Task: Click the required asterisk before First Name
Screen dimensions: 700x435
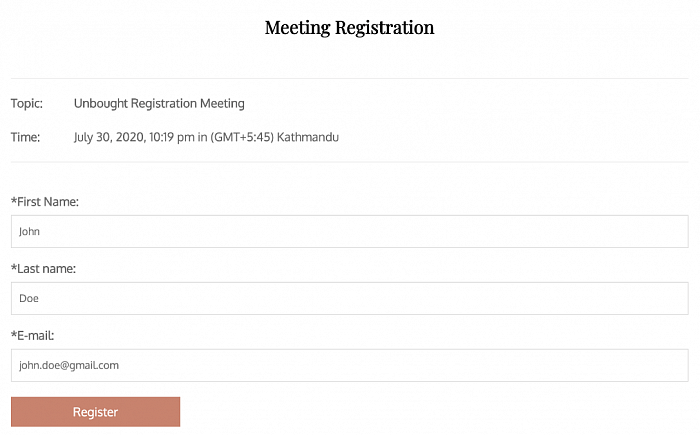Action: point(14,200)
